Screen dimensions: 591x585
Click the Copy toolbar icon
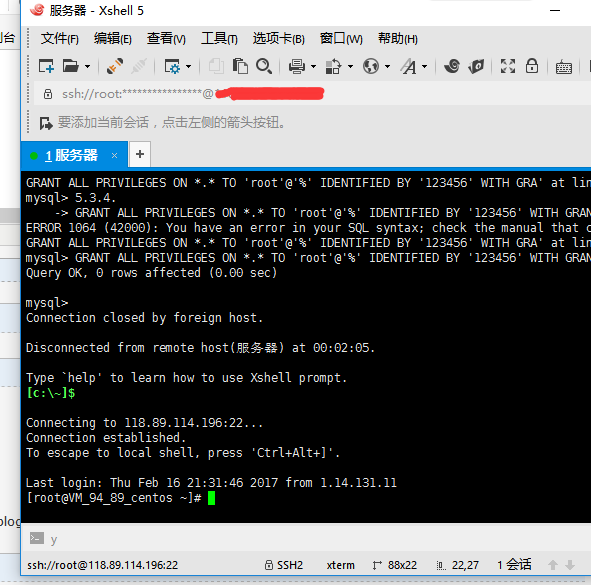click(216, 66)
